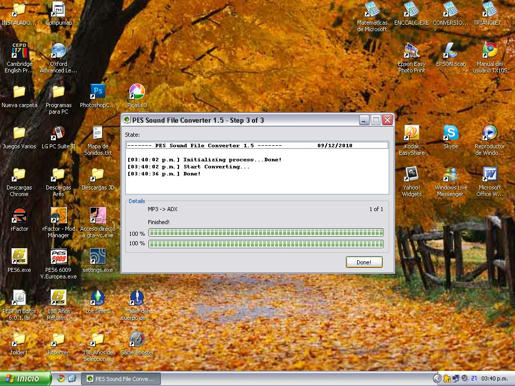Open the Microsoft Office Word shortcut

pyautogui.click(x=490, y=182)
